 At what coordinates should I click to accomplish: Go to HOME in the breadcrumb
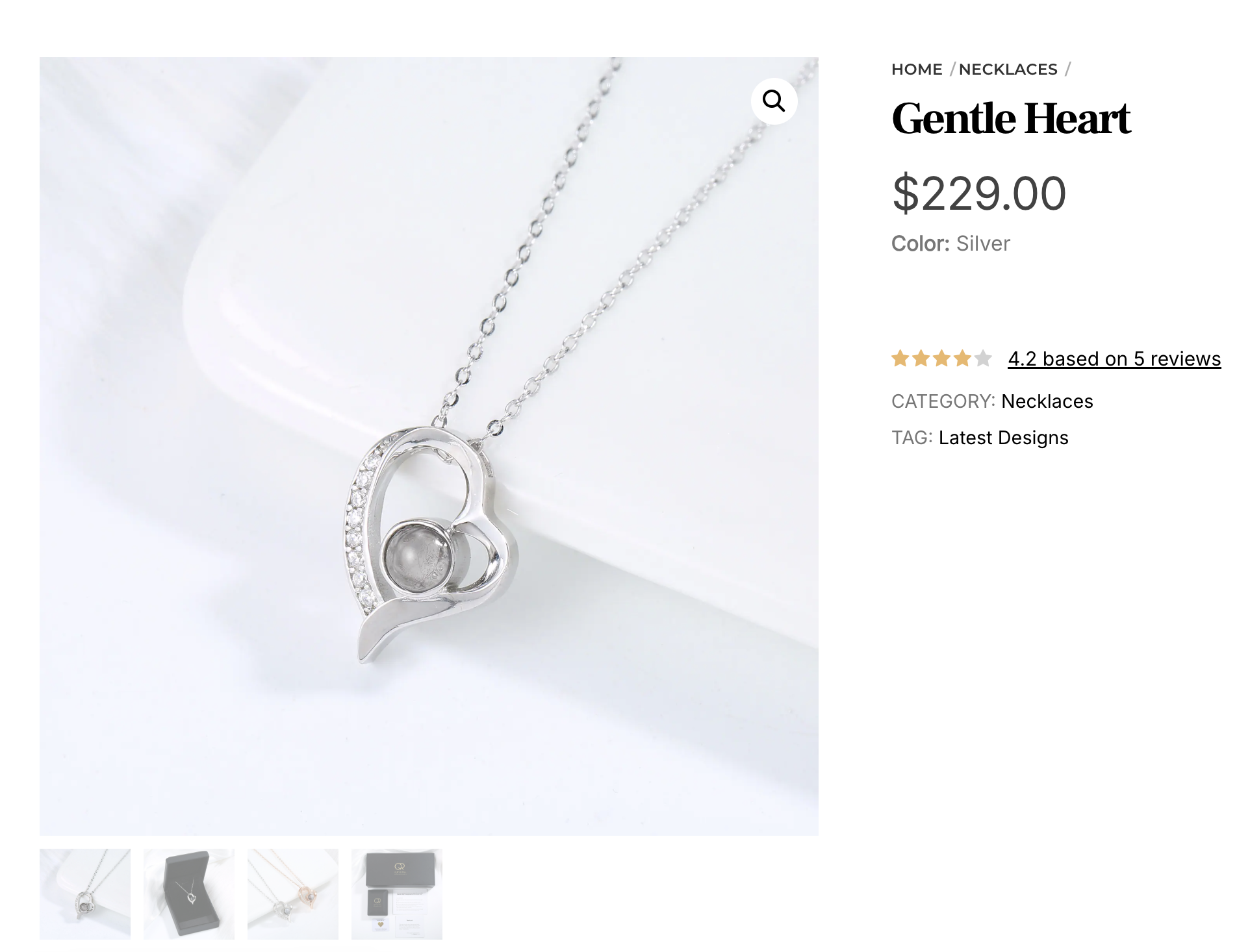pos(917,69)
